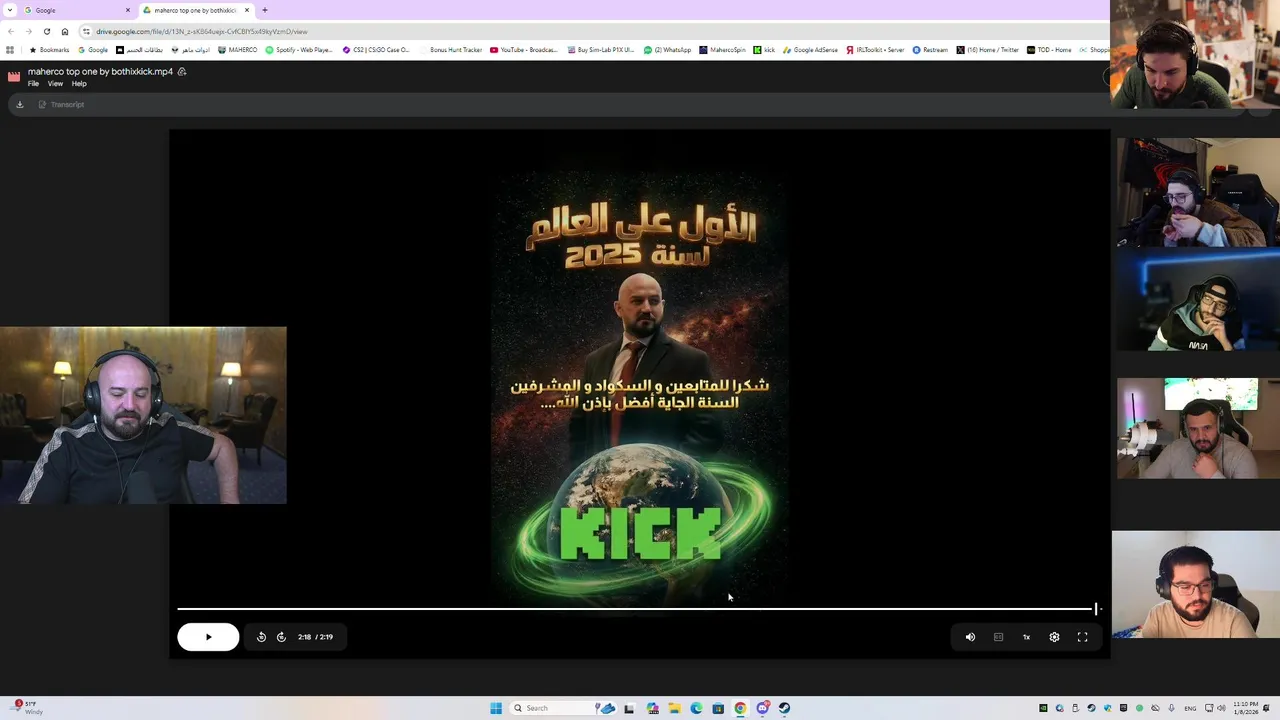The image size is (1280, 720).
Task: Open the File menu in Drive viewer
Action: (x=33, y=84)
